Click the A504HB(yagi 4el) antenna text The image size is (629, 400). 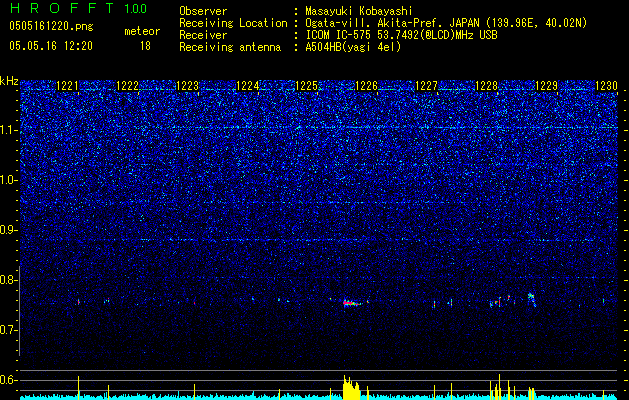point(353,47)
